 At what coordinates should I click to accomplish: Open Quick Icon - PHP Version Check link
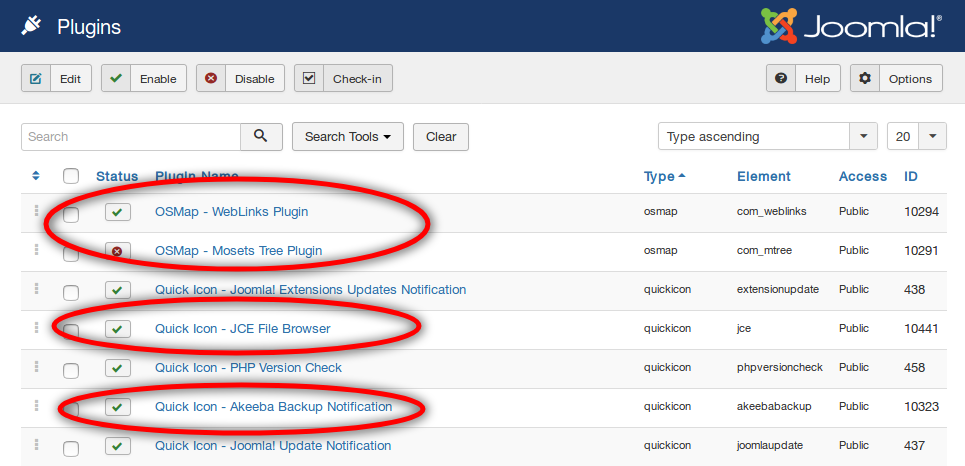coord(249,368)
